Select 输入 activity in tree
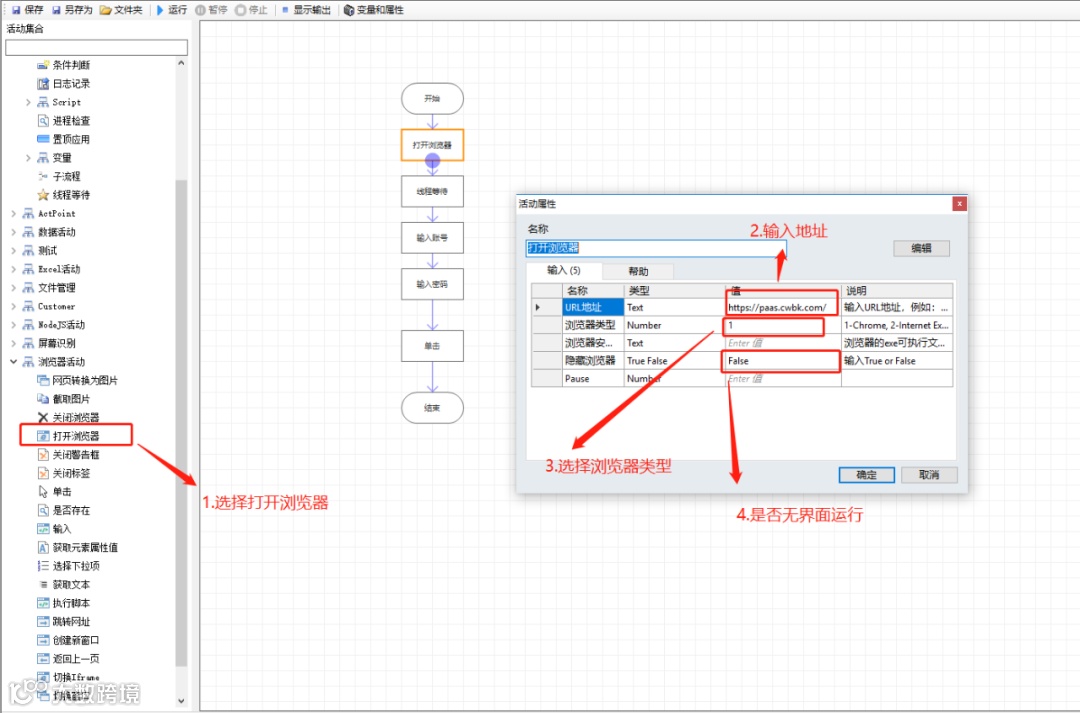 click(x=62, y=529)
